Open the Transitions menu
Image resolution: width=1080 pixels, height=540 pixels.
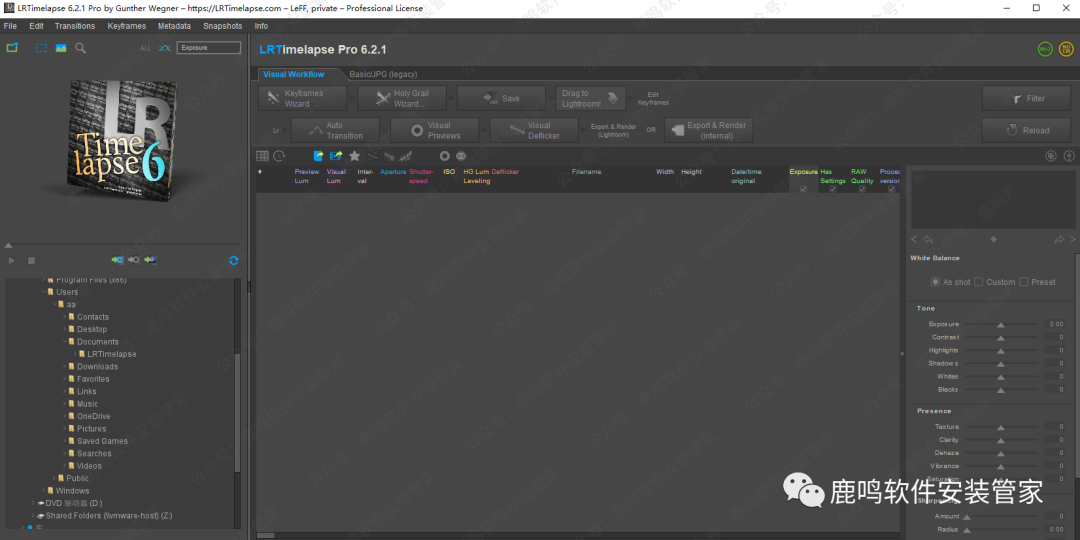tap(75, 26)
